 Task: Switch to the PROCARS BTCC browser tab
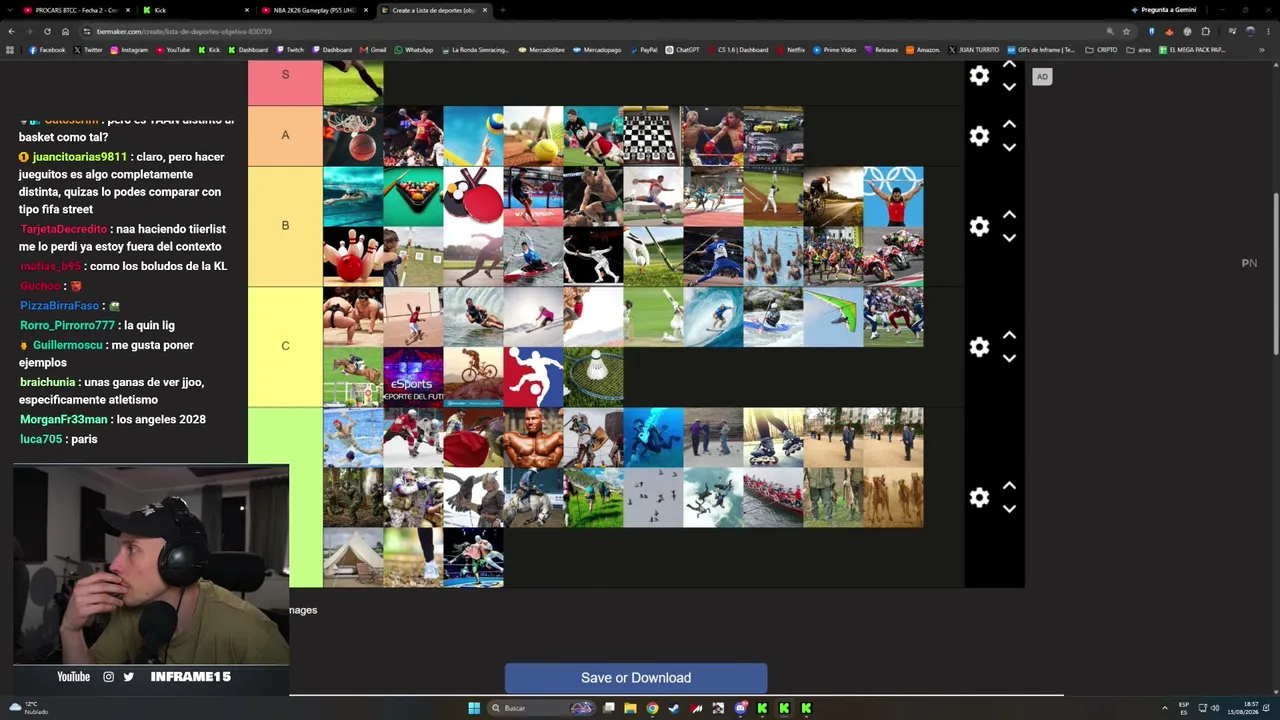click(75, 10)
